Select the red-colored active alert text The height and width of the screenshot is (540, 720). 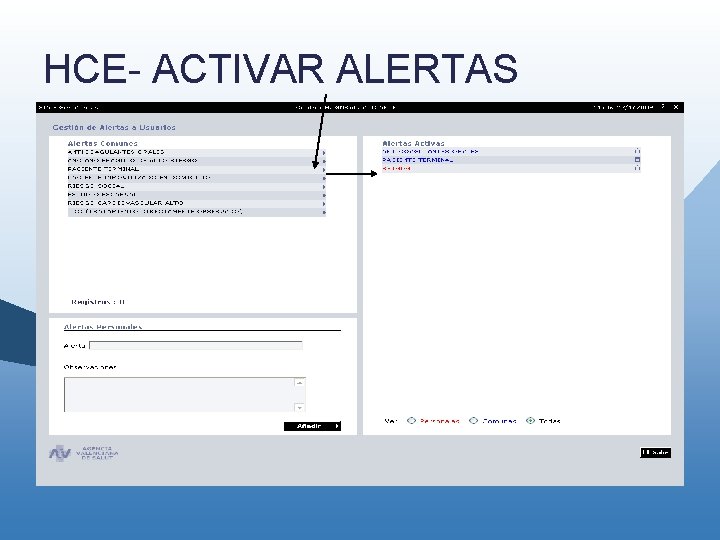coord(396,169)
